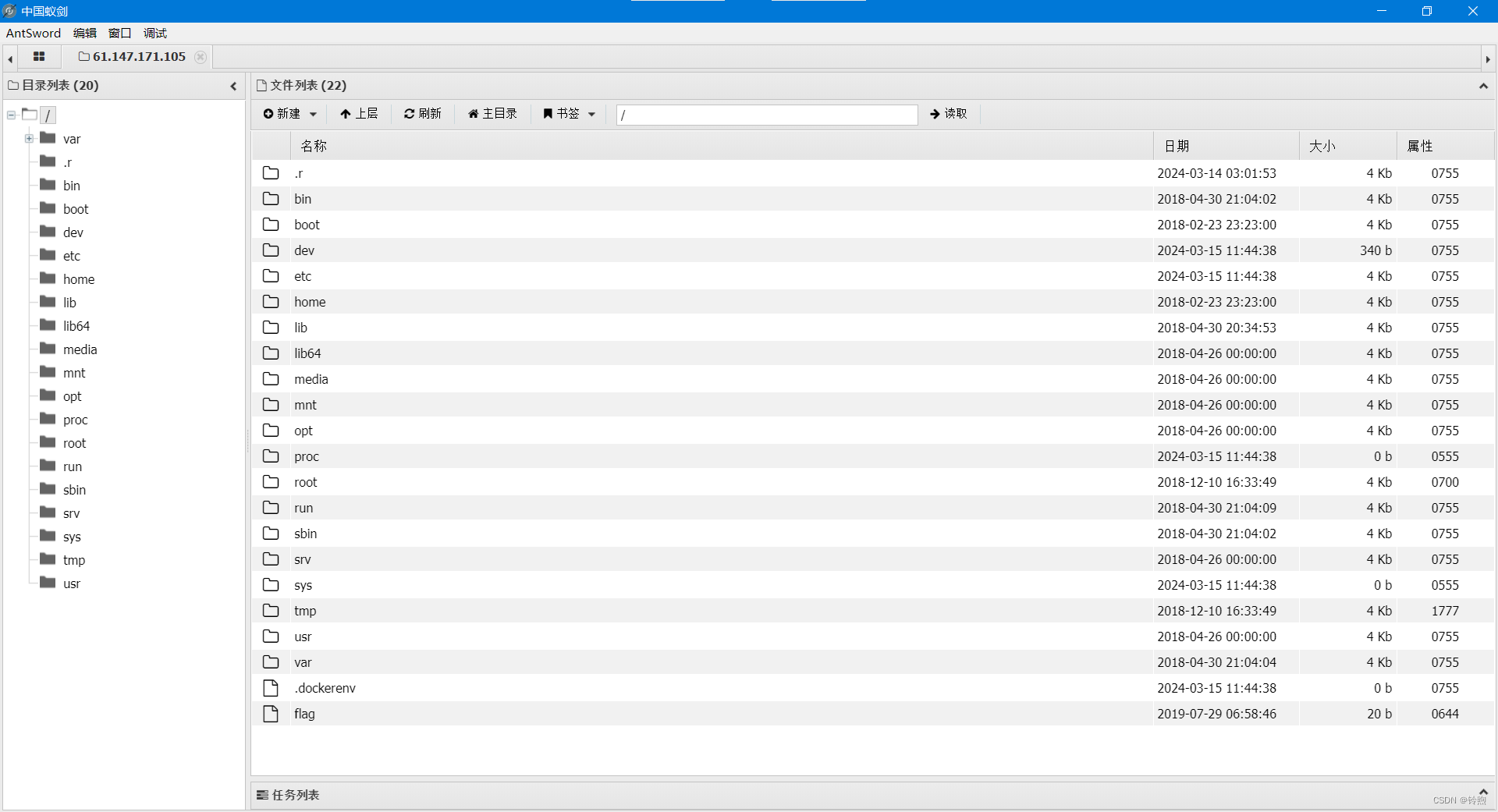The width and height of the screenshot is (1498, 812).
Task: Click the tmp folder icon in the file list
Action: [271, 611]
